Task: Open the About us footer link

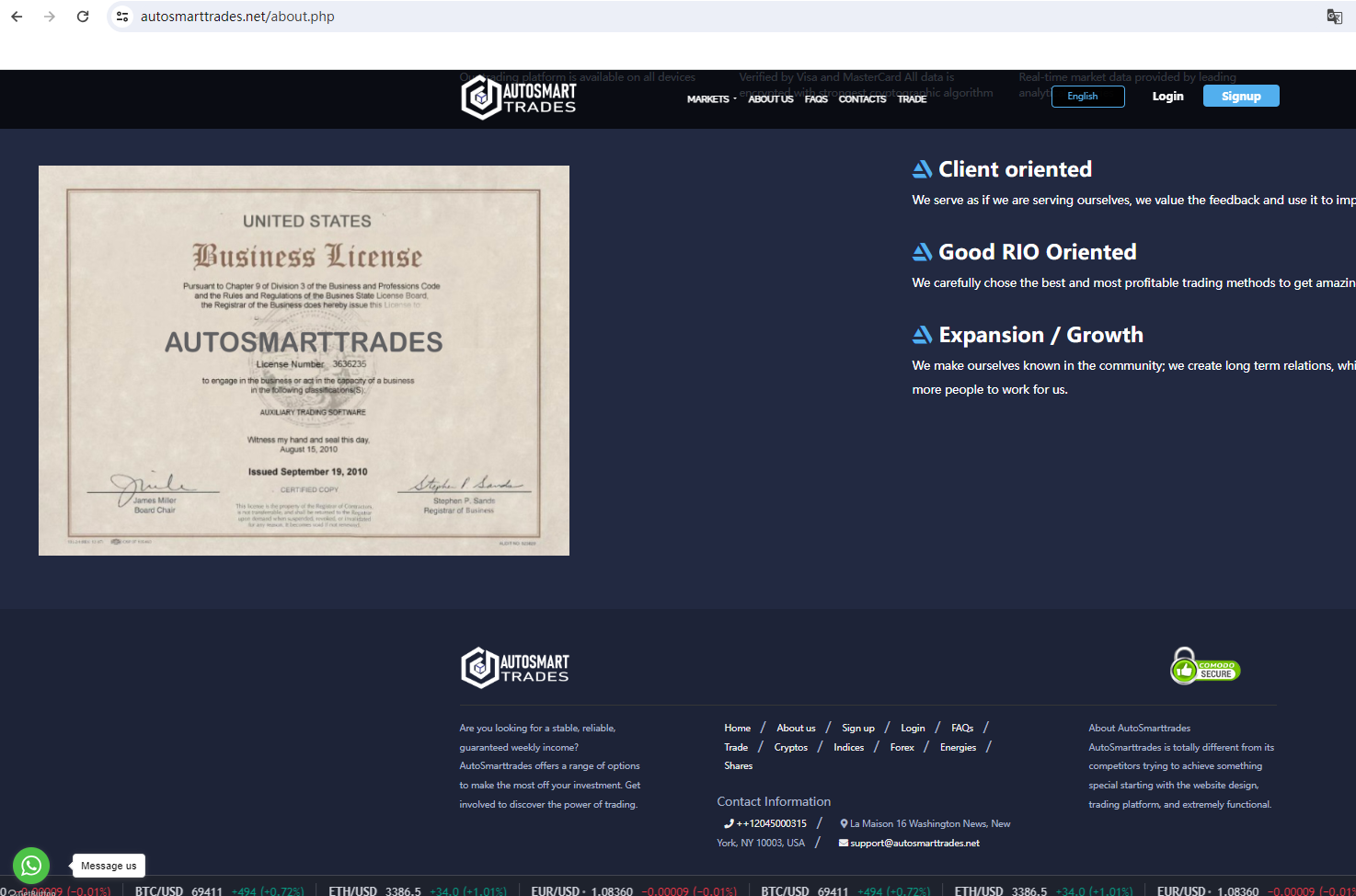Action: pos(796,728)
